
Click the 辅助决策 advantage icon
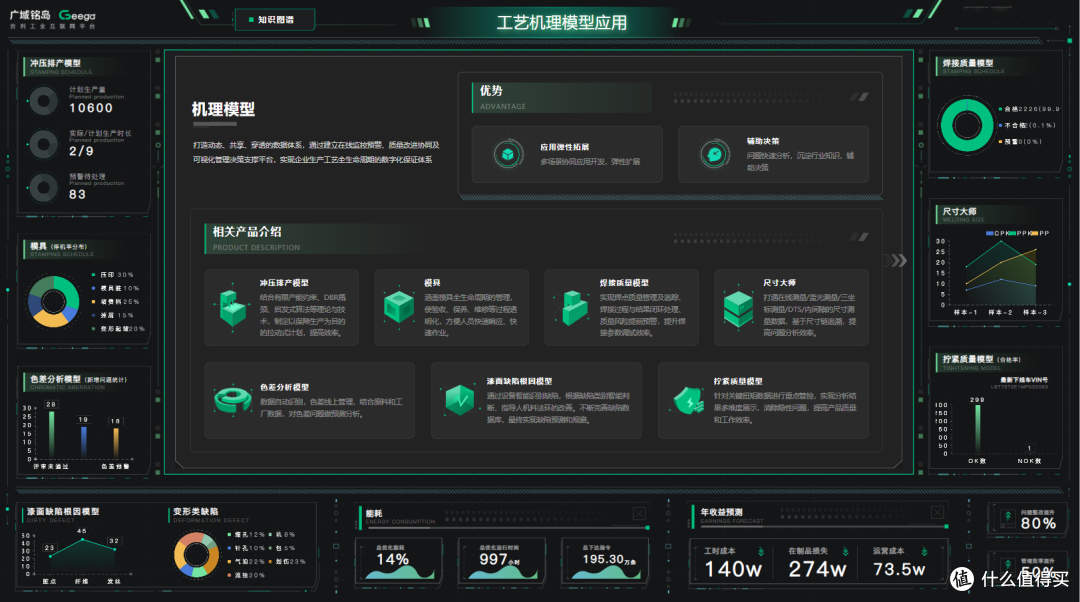(x=714, y=154)
